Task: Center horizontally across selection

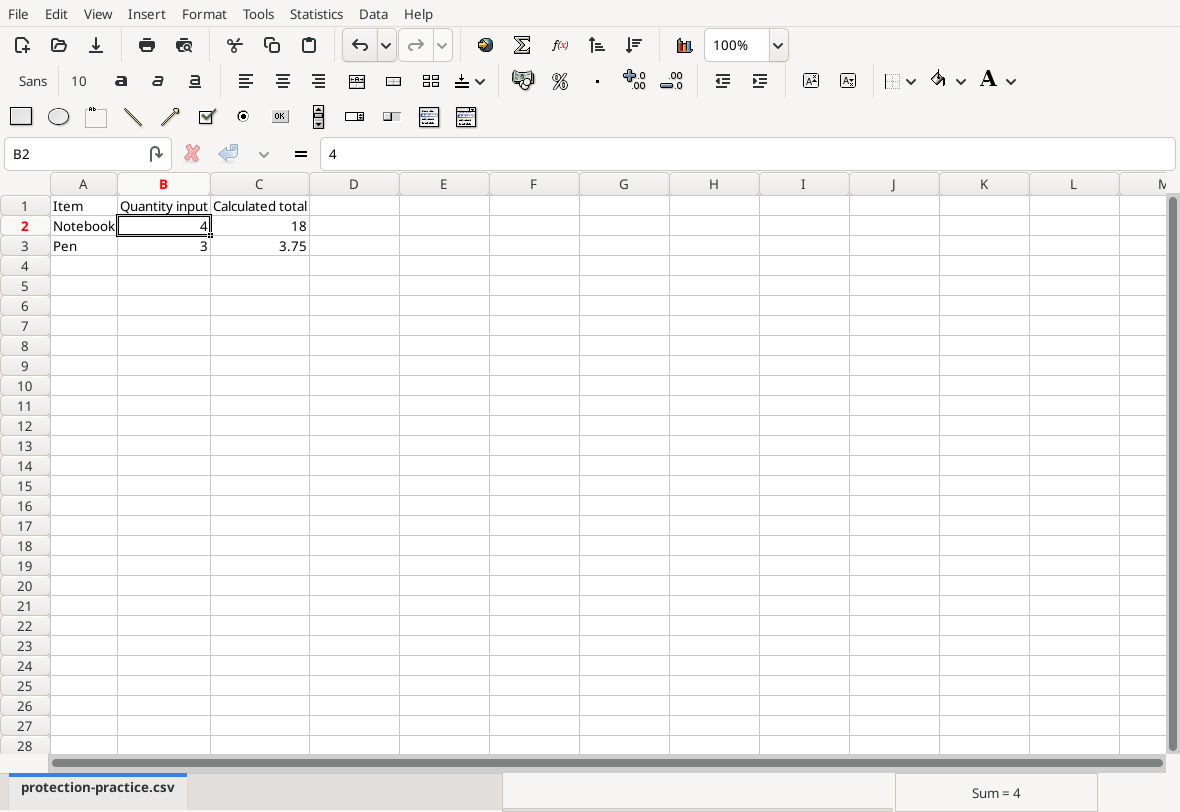Action: pyautogui.click(x=357, y=81)
